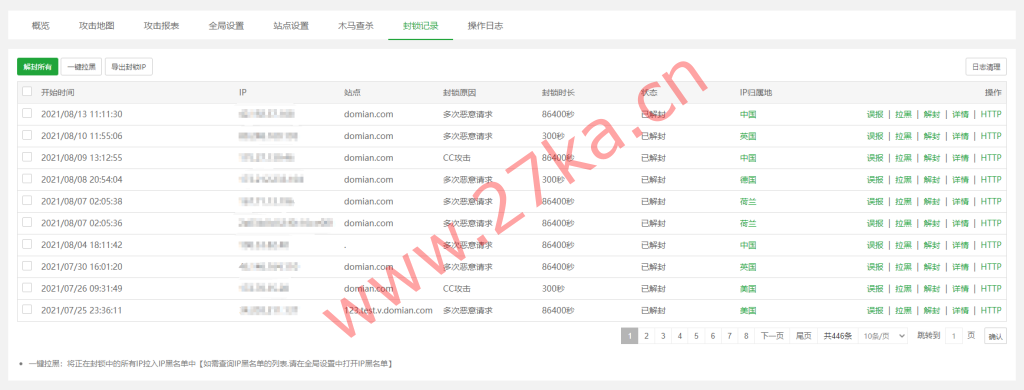Click 解封 for the 2021/08/07 02:05:38 row

932,201
